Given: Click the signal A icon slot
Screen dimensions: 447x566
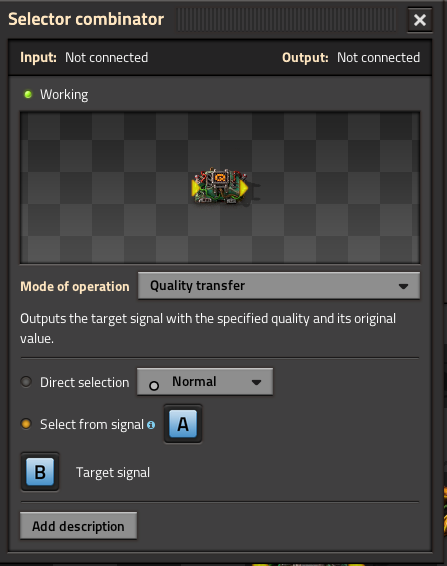Looking at the screenshot, I should pyautogui.click(x=183, y=424).
